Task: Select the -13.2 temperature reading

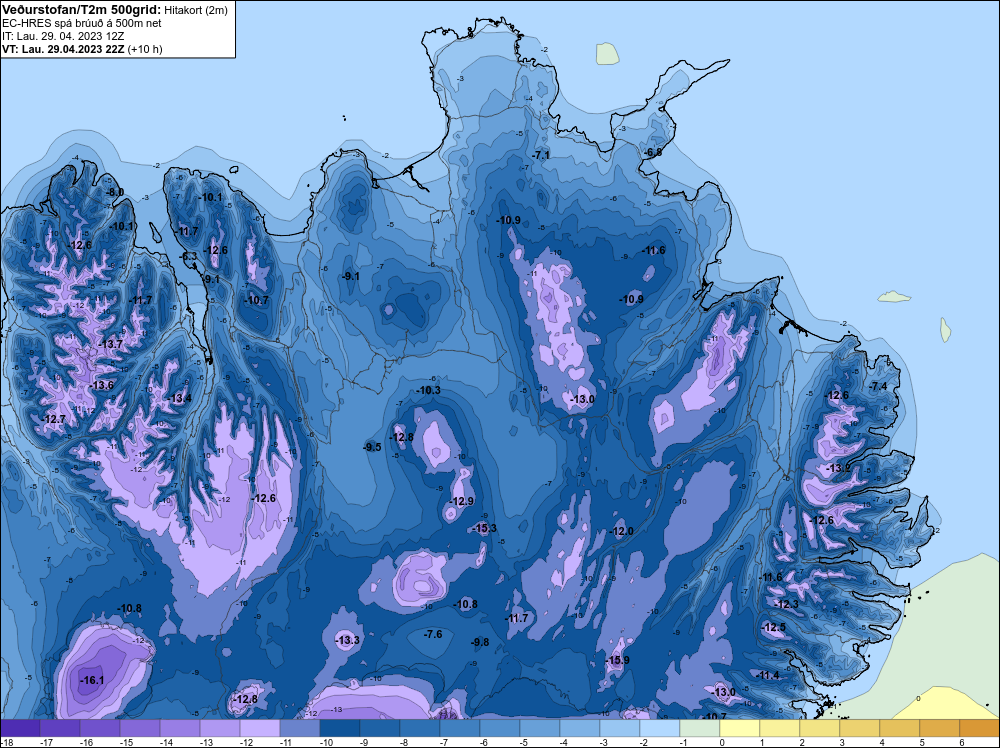Action: coord(838,468)
